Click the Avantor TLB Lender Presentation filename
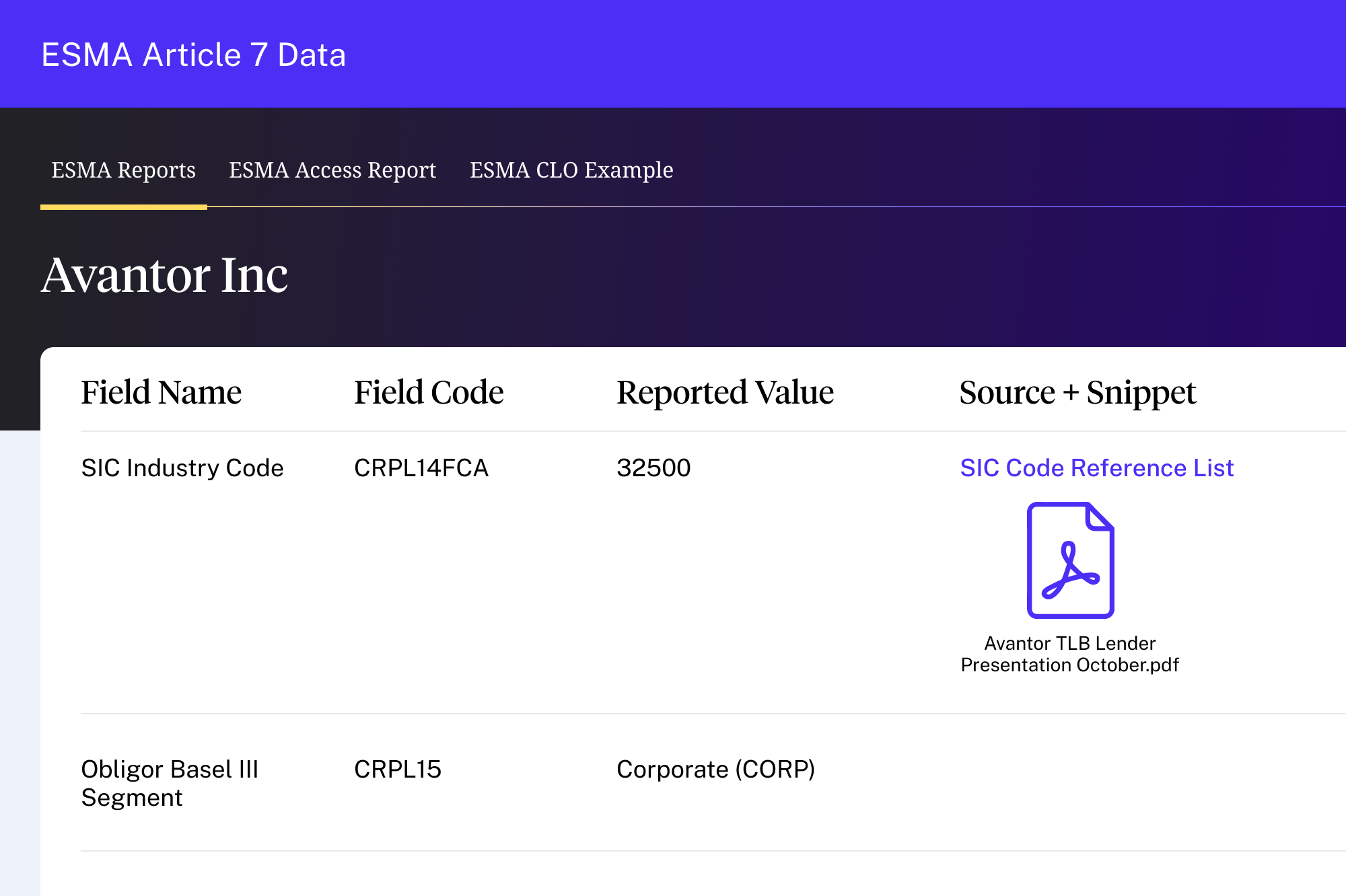The height and width of the screenshot is (896, 1346). tap(1069, 654)
